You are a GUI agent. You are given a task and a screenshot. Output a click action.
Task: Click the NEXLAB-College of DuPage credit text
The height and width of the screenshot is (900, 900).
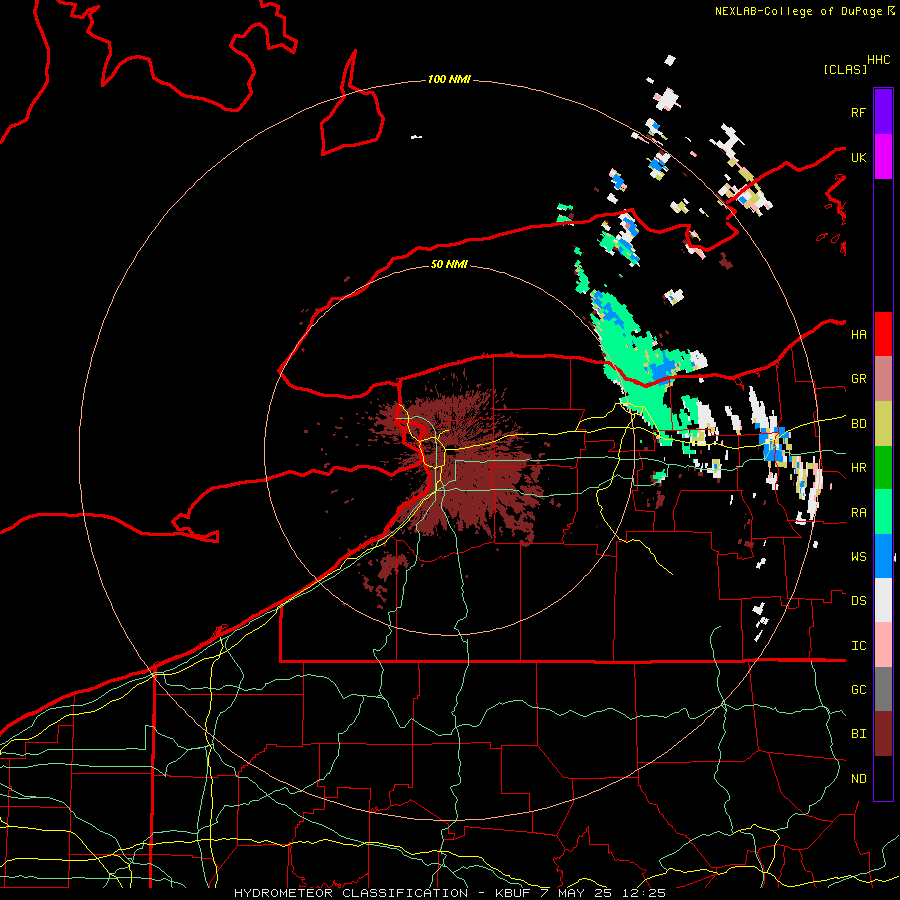[798, 11]
